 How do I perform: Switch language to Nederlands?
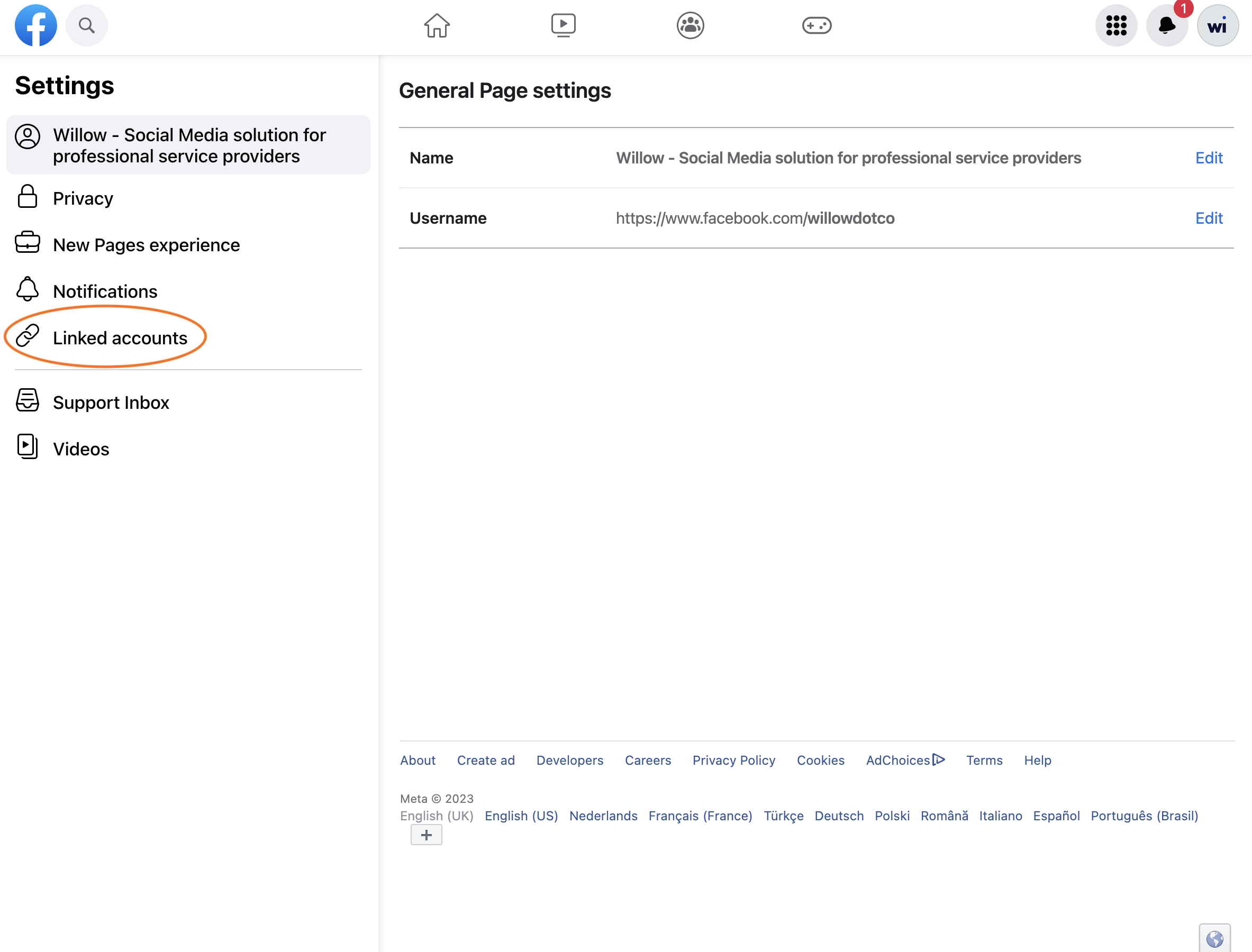pyautogui.click(x=603, y=816)
